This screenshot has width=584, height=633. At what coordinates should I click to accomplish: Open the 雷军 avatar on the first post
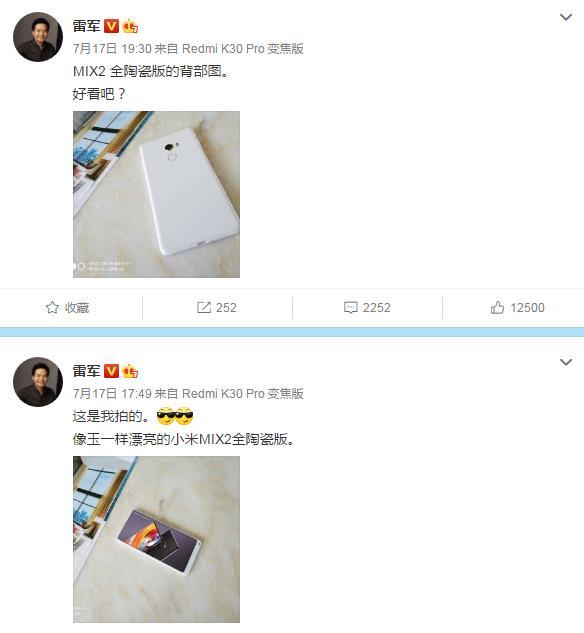pos(38,37)
